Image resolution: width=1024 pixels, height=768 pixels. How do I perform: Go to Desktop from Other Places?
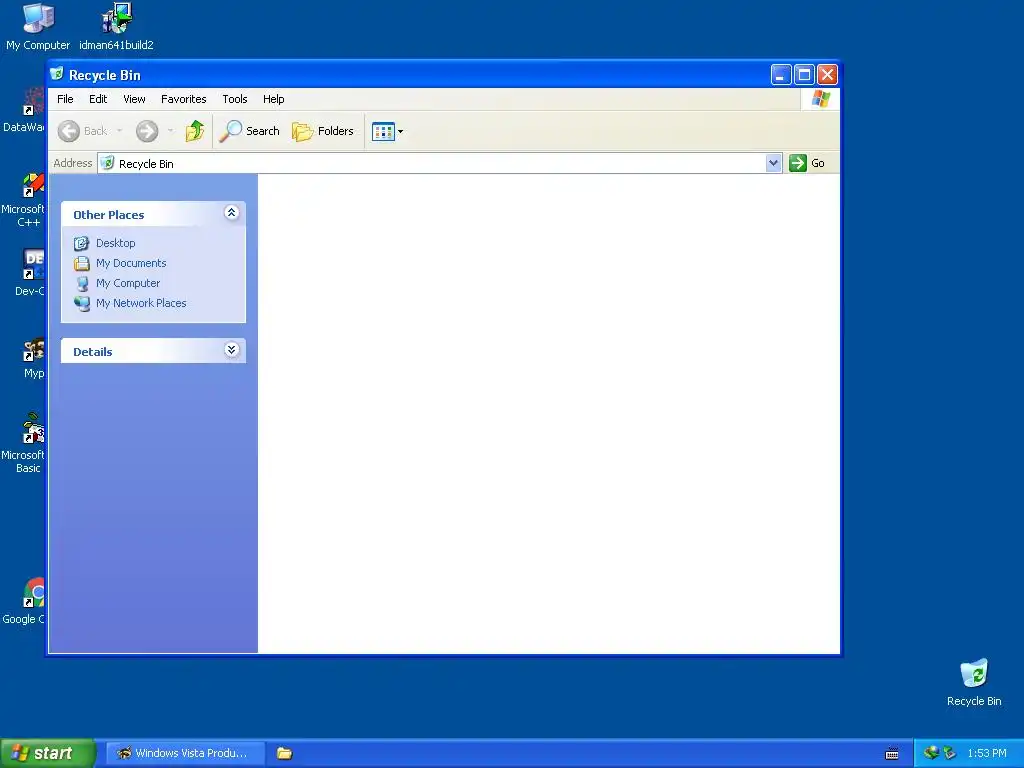pos(116,243)
